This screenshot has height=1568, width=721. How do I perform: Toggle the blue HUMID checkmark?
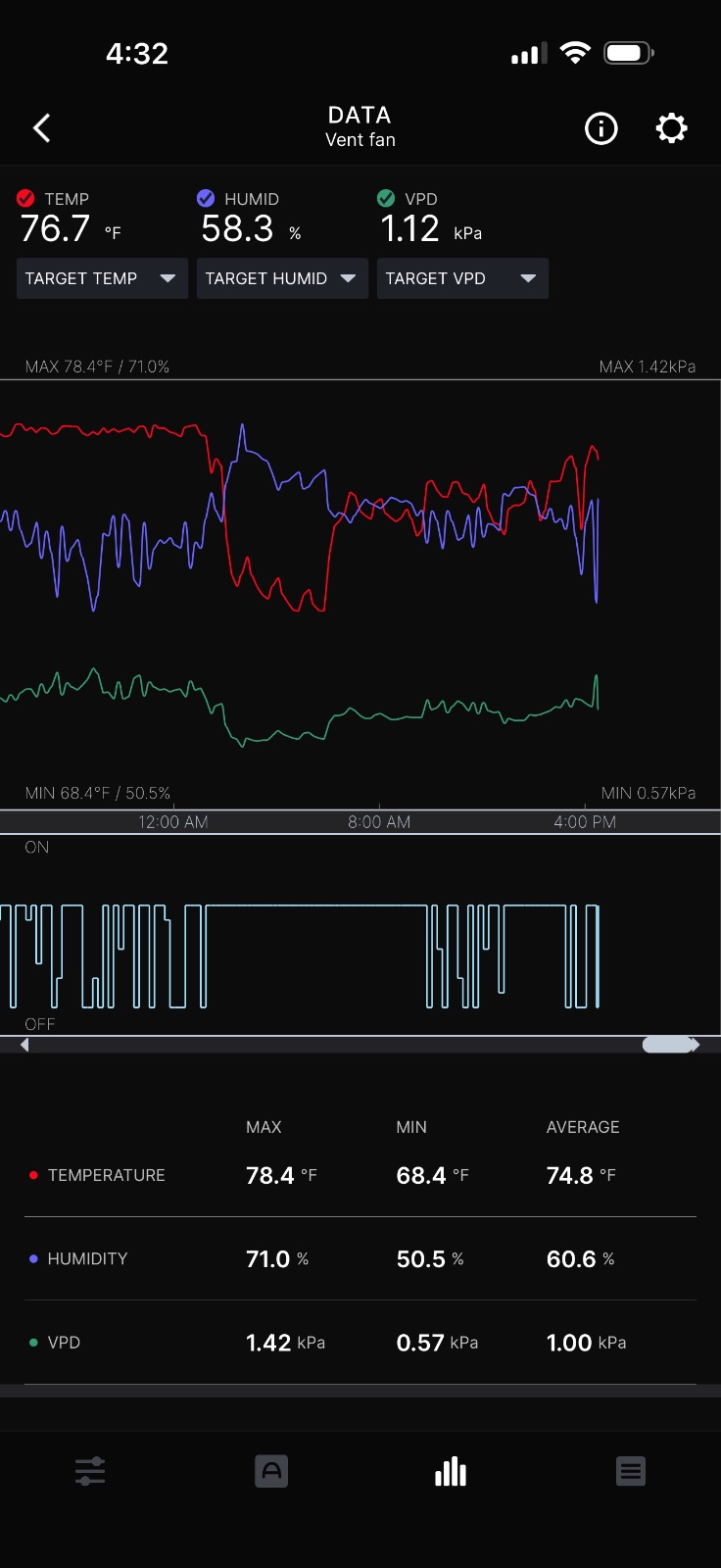[x=206, y=198]
